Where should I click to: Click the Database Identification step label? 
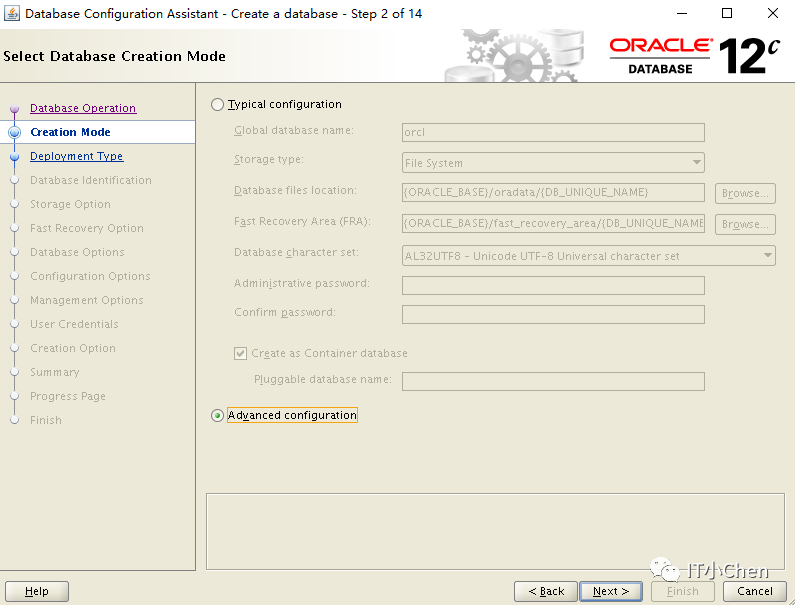tap(91, 180)
